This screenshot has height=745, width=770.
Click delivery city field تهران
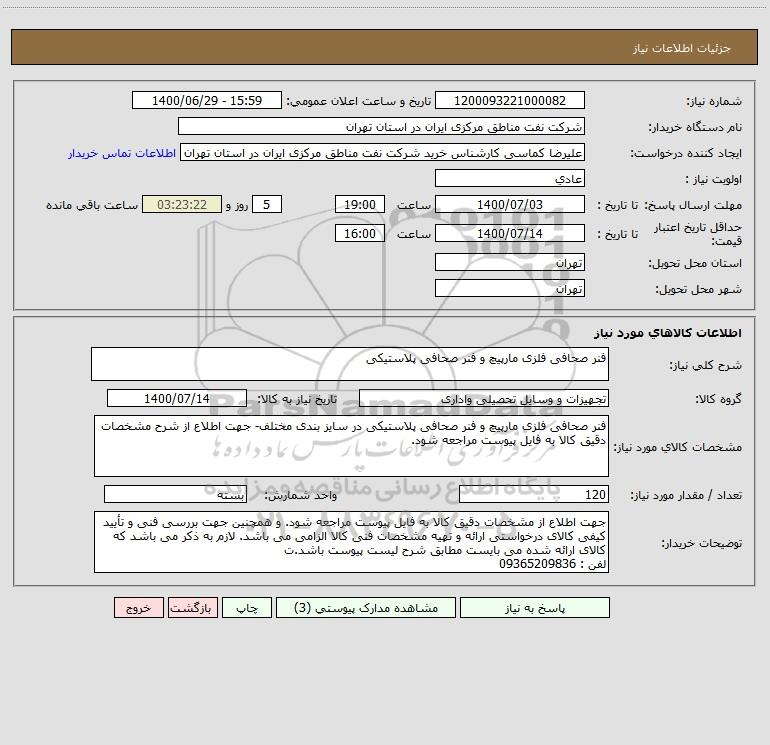point(510,288)
